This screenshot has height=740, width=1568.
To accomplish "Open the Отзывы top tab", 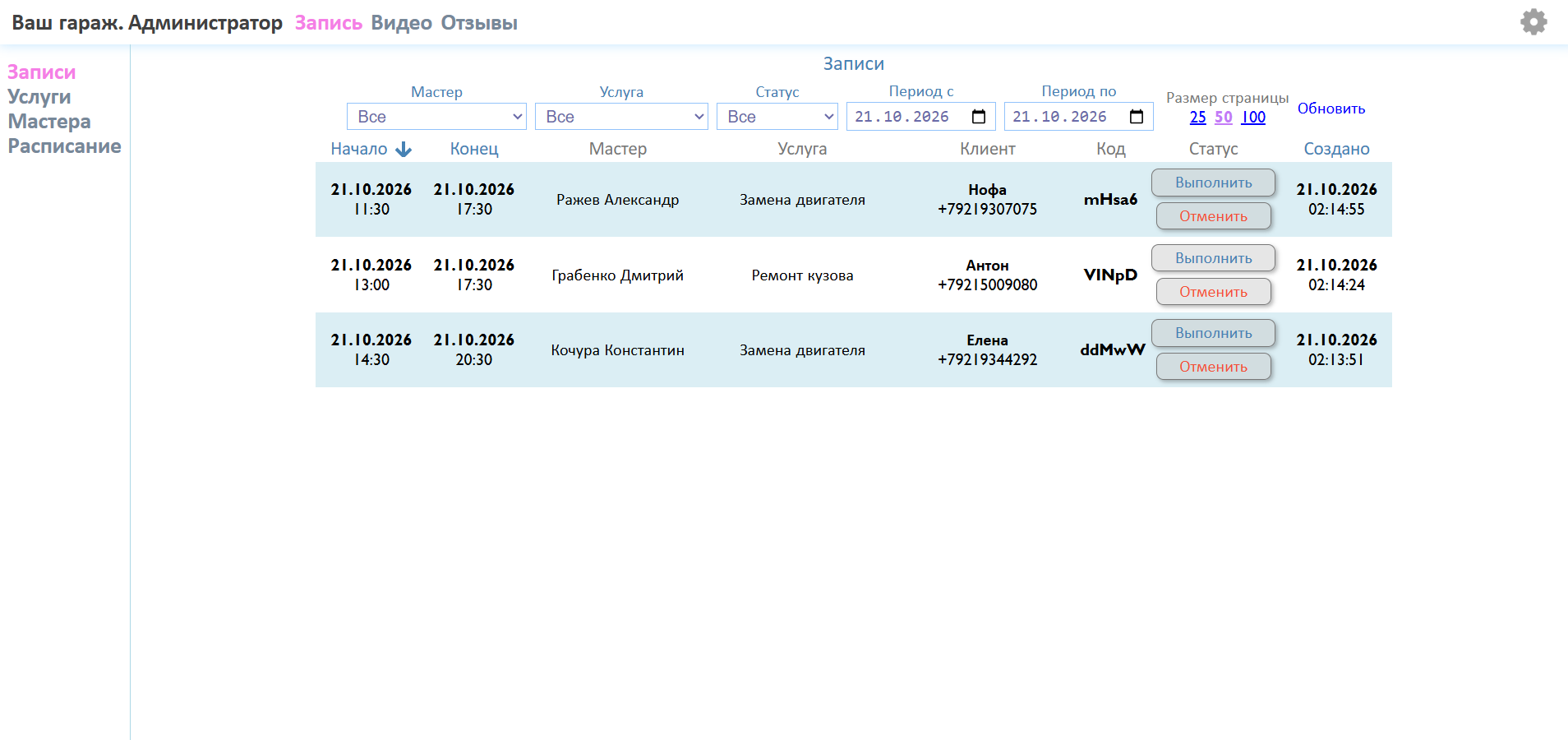I will point(479,23).
